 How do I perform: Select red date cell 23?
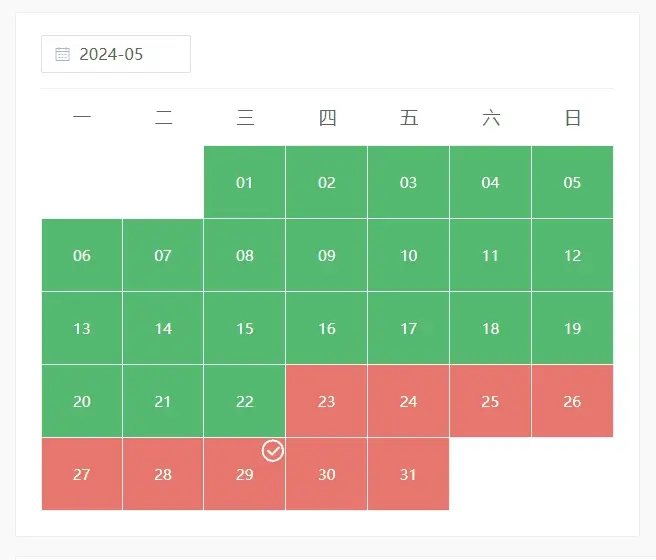pos(327,401)
